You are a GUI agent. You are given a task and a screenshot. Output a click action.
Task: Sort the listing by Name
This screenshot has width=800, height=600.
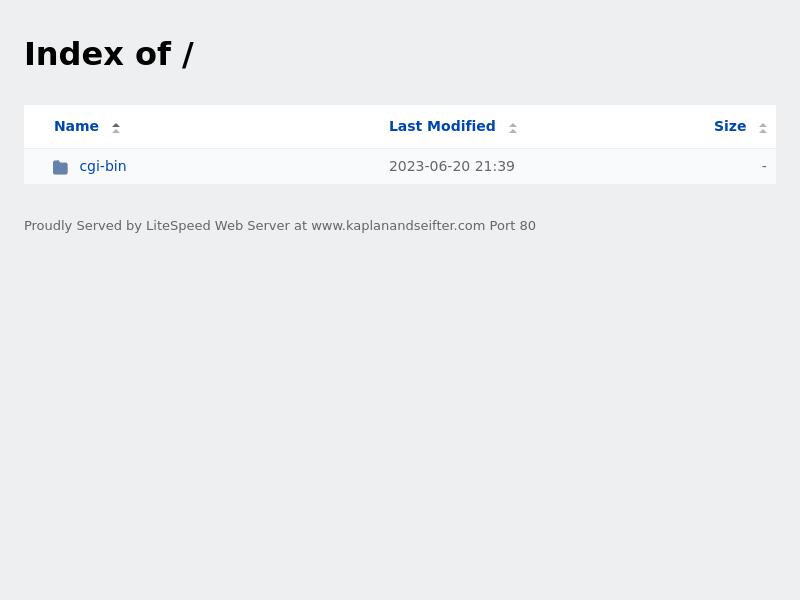tap(76, 126)
